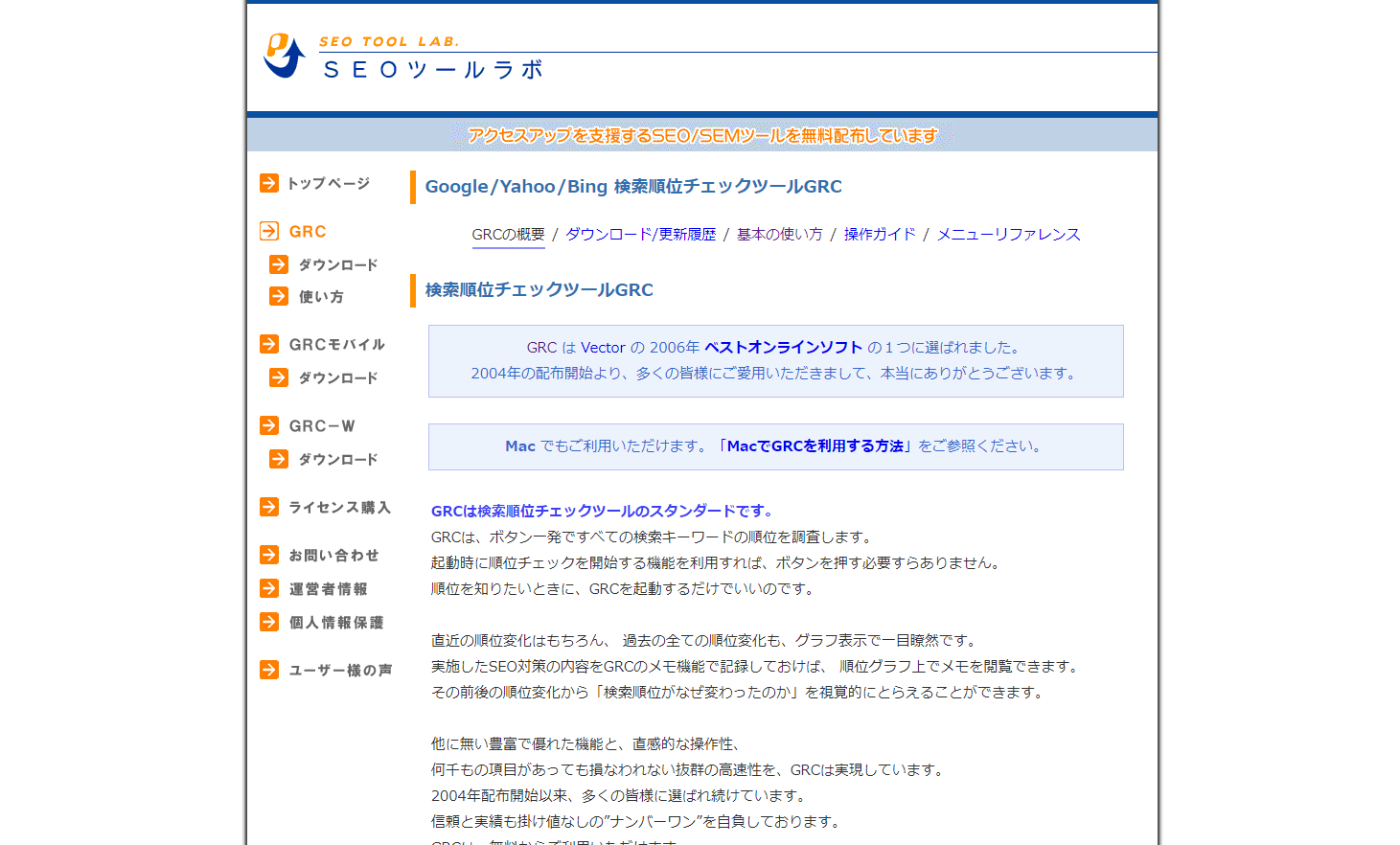Image resolution: width=1400 pixels, height=845 pixels.
Task: Click arrow icon beside GRC-W
Action: 269,425
